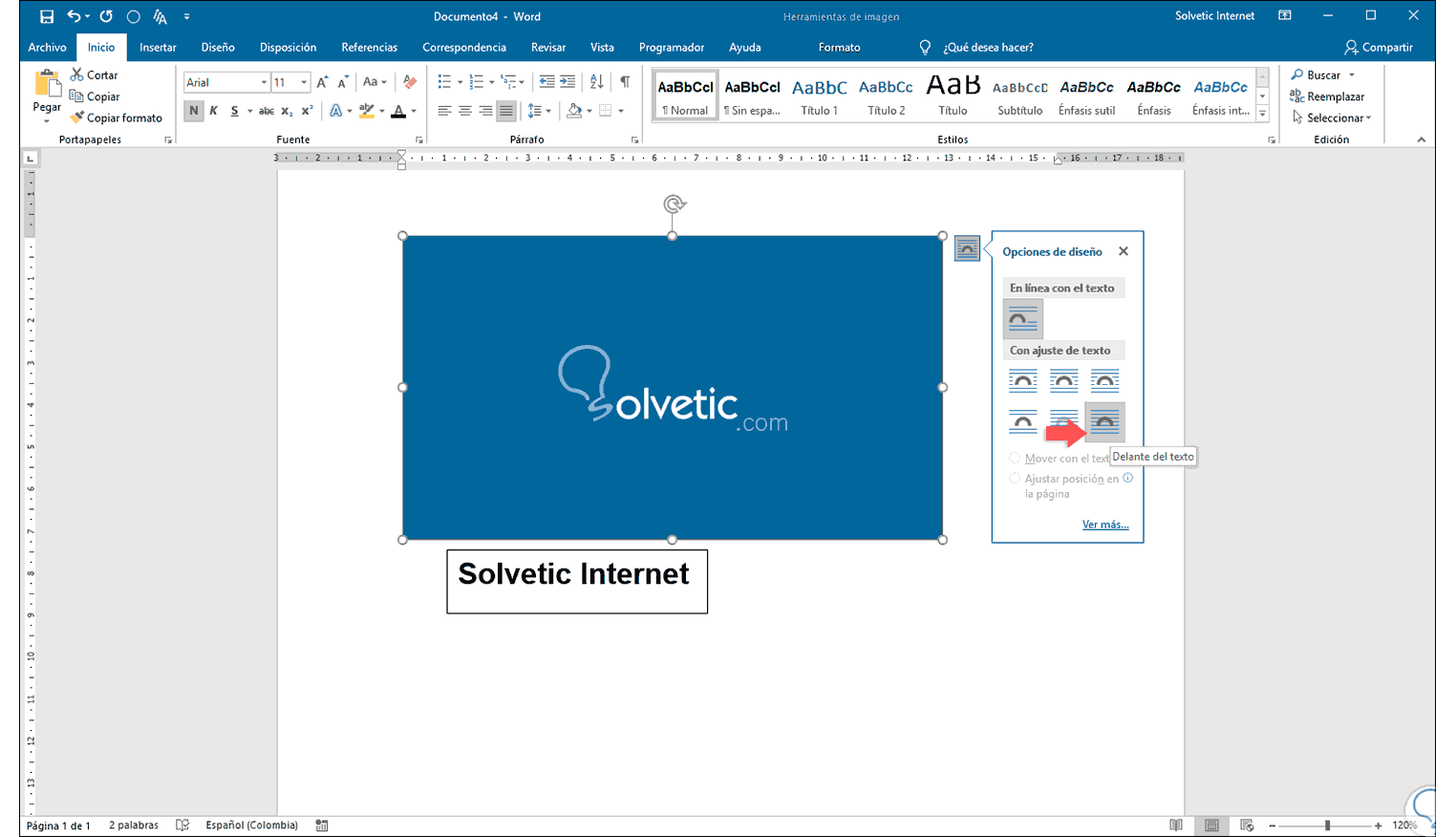Viewport: 1456px width, 837px height.
Task: Select Mover con el texto radio button
Action: (1015, 459)
